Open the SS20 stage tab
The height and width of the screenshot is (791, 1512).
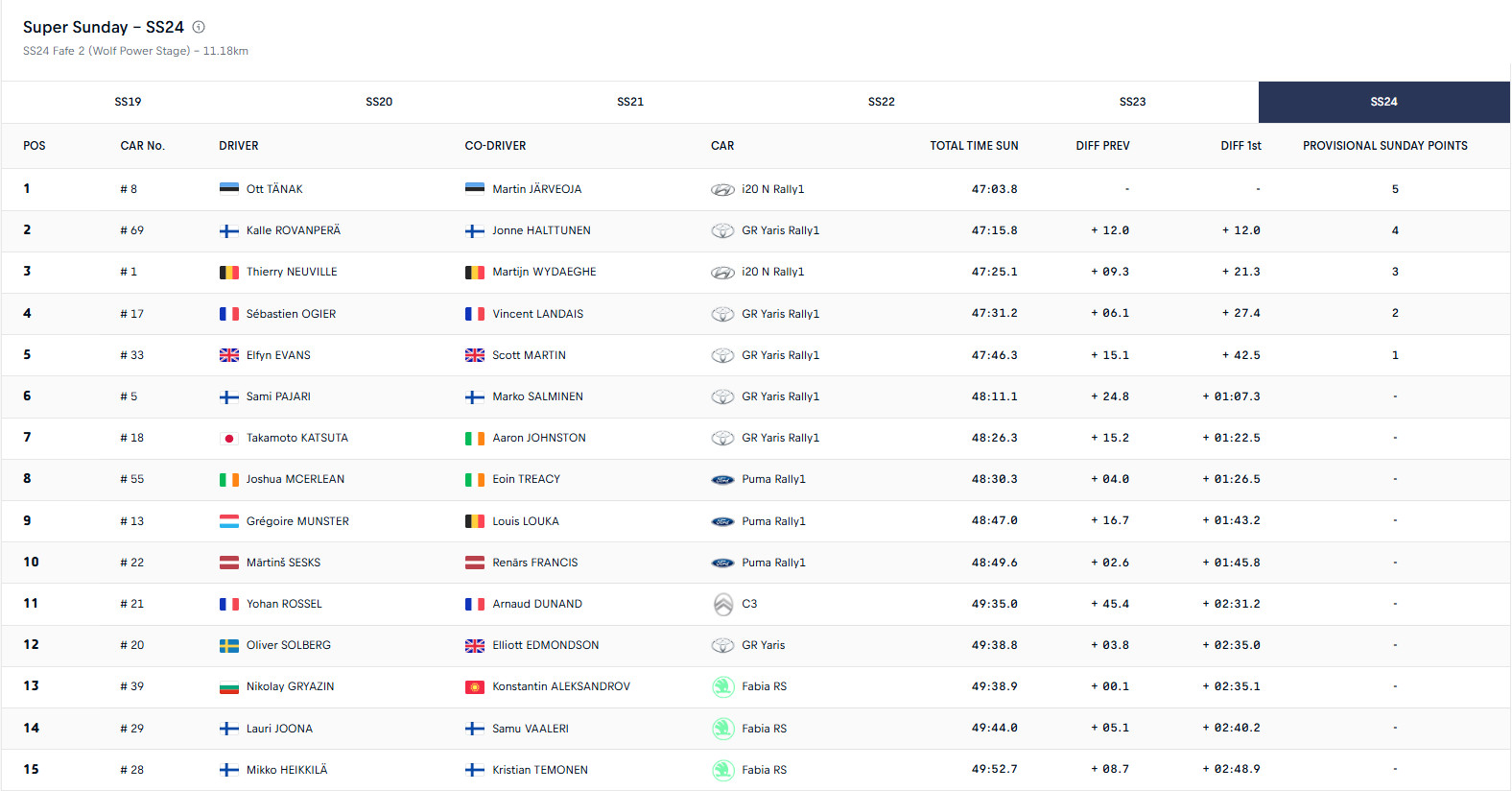tap(379, 102)
